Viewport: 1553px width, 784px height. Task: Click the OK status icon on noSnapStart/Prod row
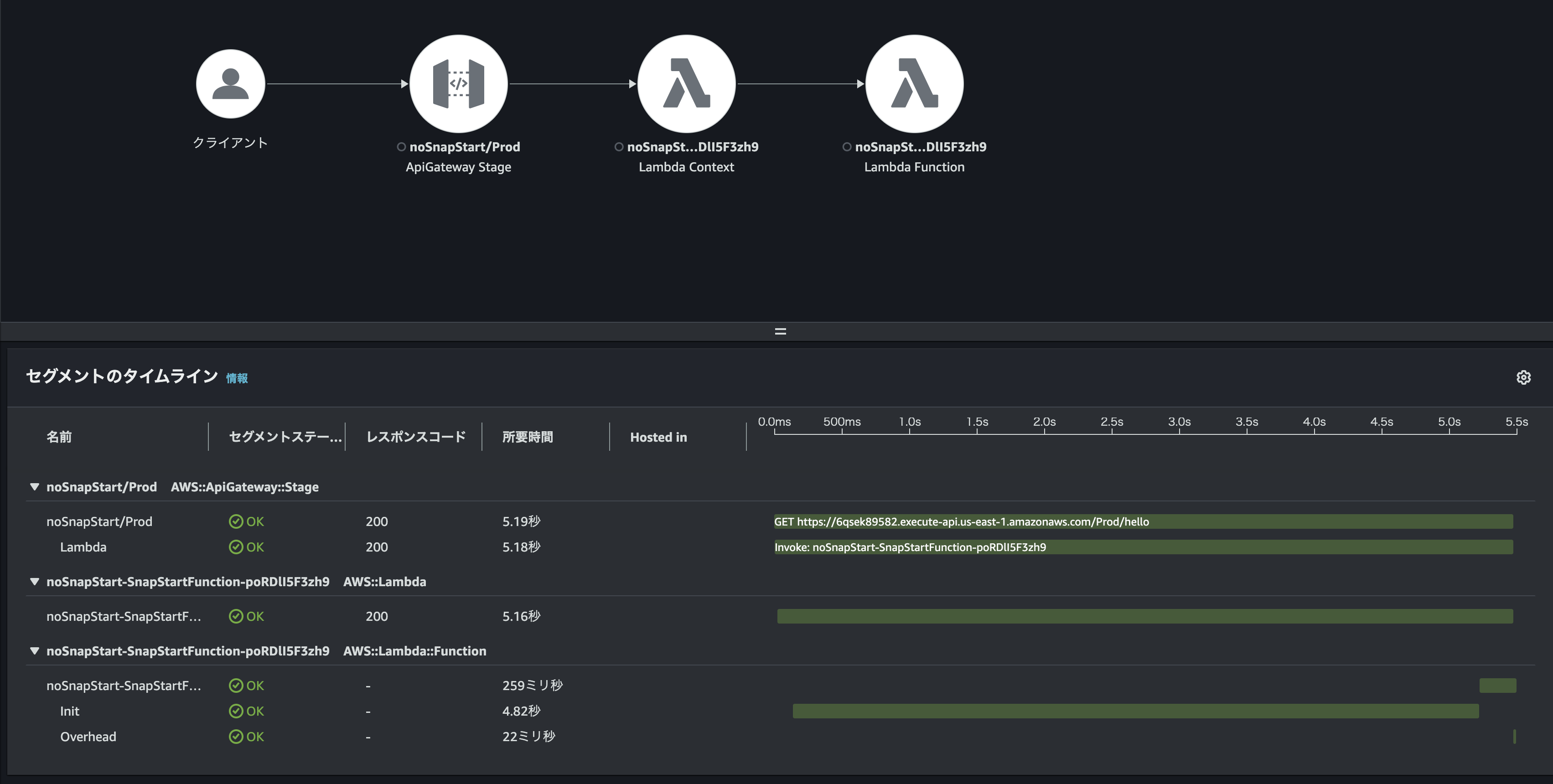coord(236,521)
